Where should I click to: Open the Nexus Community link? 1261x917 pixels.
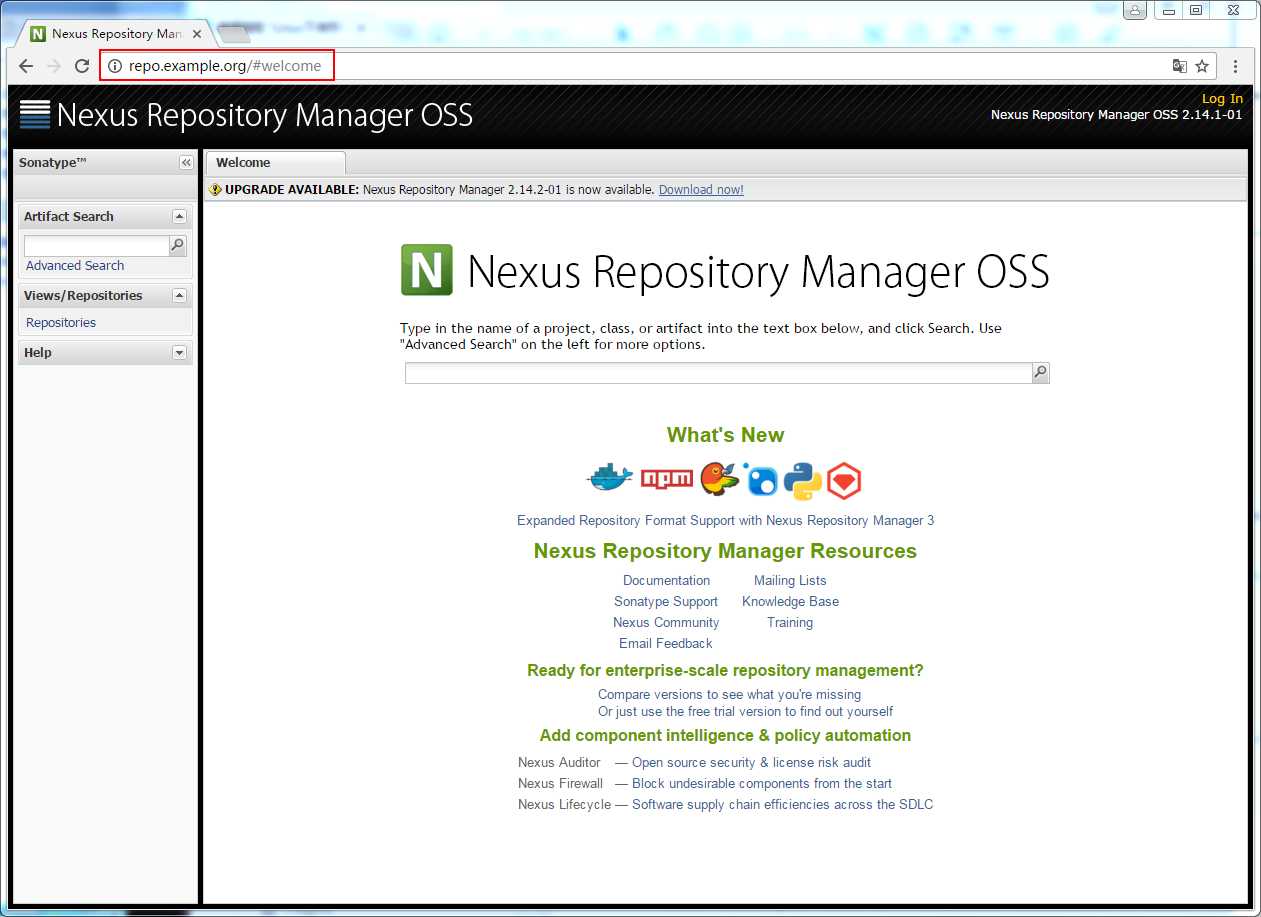tap(666, 622)
